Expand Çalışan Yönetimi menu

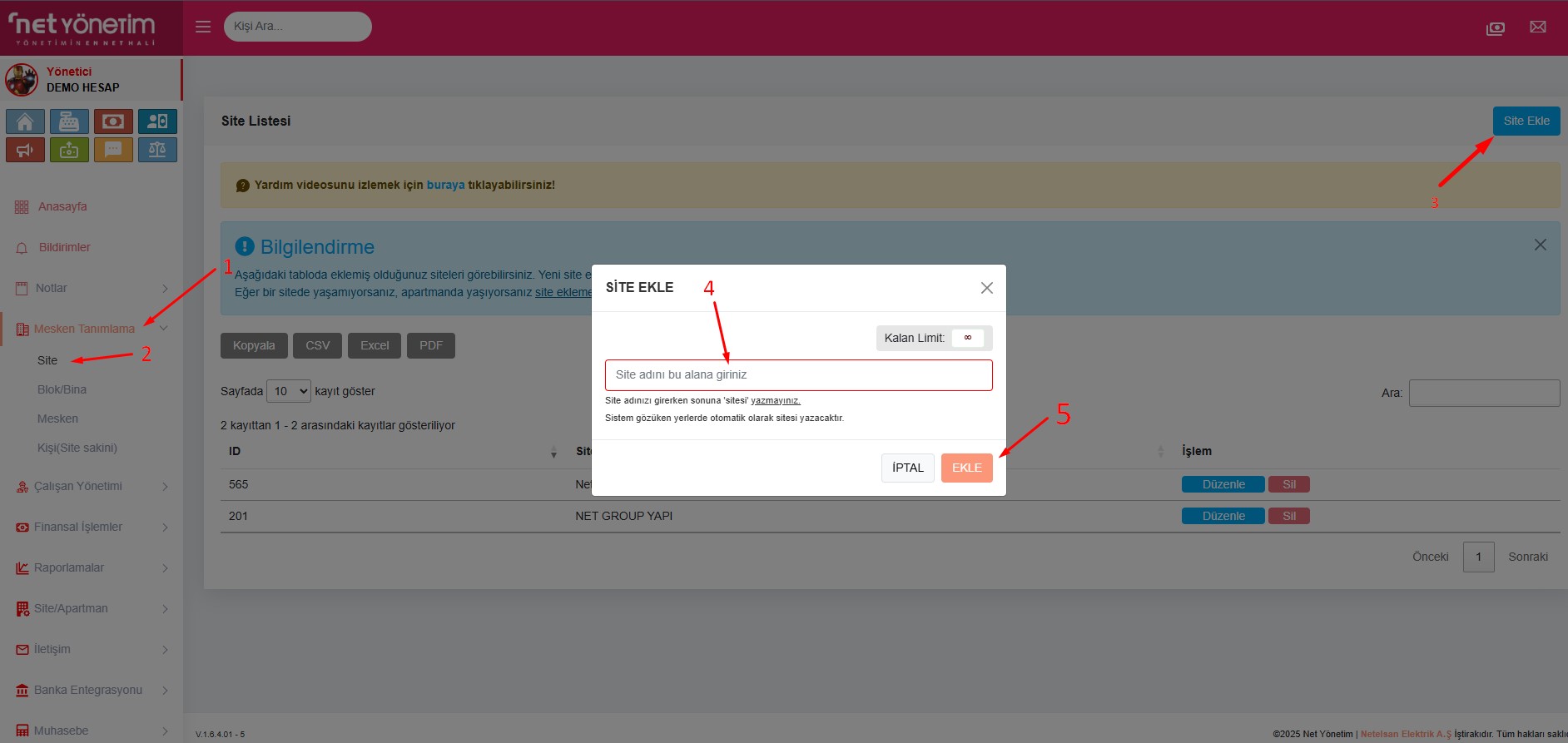click(x=92, y=486)
